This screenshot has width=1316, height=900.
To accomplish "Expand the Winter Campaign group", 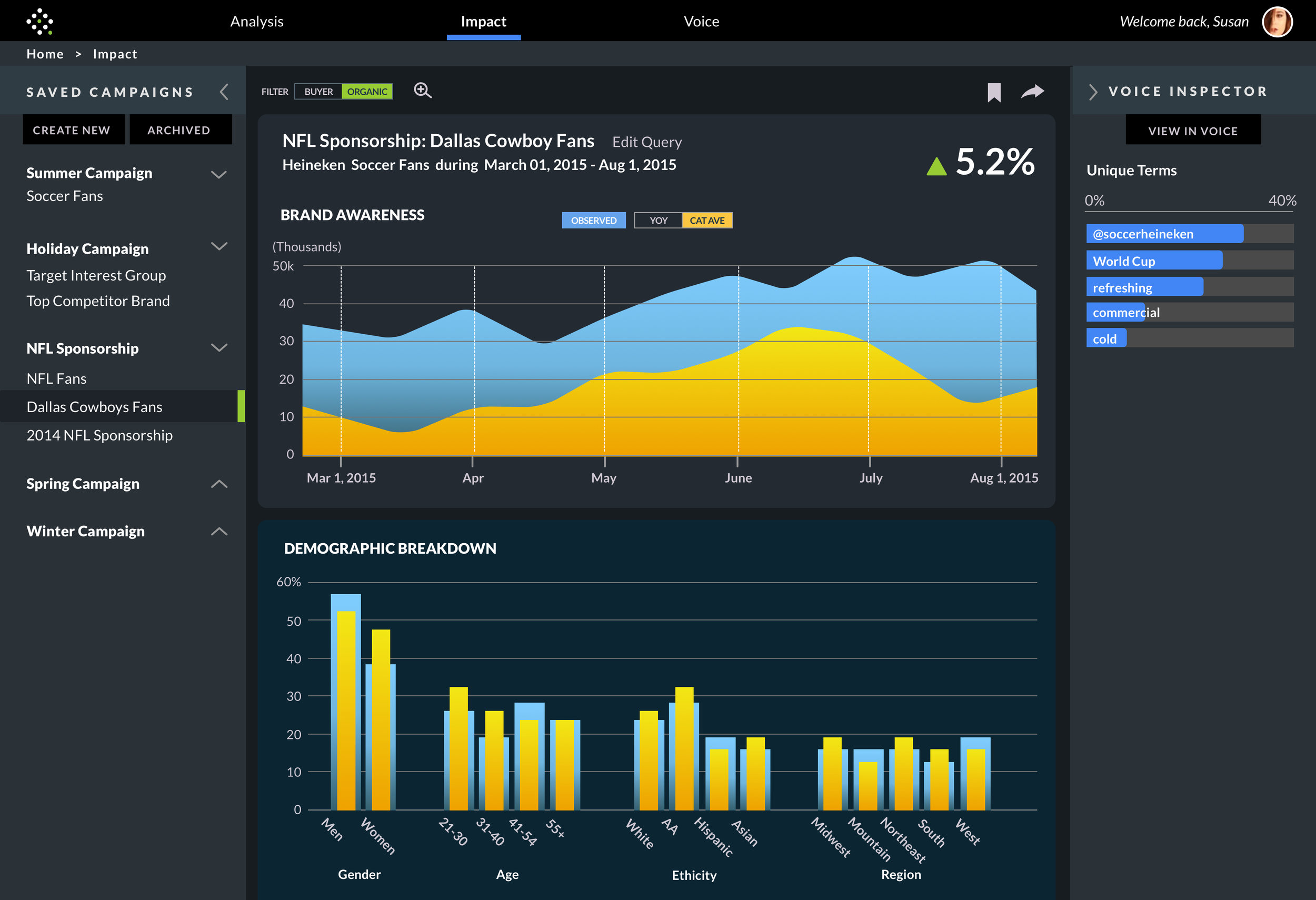I will click(x=219, y=532).
